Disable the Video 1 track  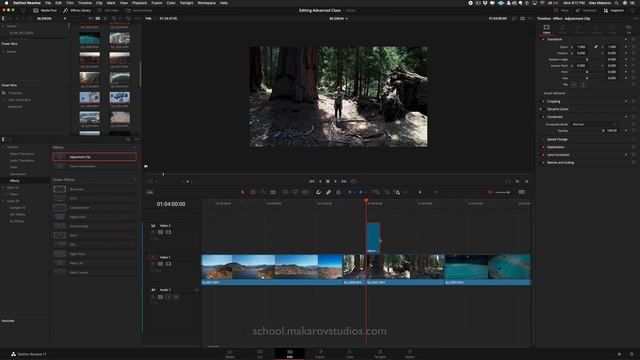(168, 264)
